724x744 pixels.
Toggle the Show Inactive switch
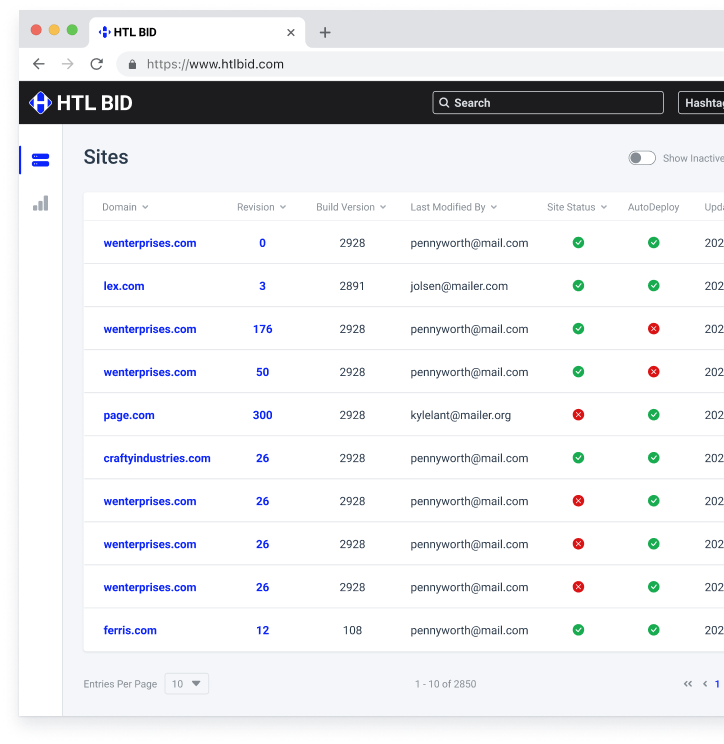tap(642, 158)
